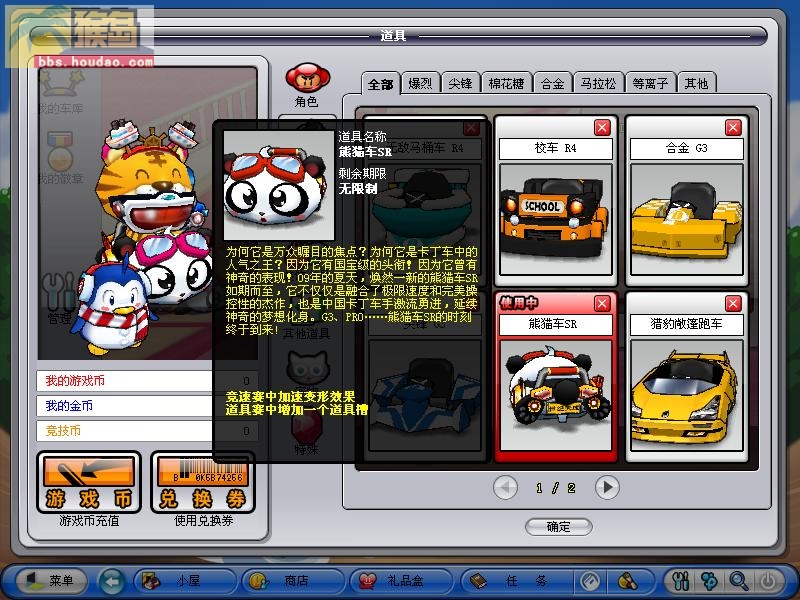Click the panda kart preview image in tooltip
Image resolution: width=800 pixels, height=600 pixels.
(x=279, y=185)
